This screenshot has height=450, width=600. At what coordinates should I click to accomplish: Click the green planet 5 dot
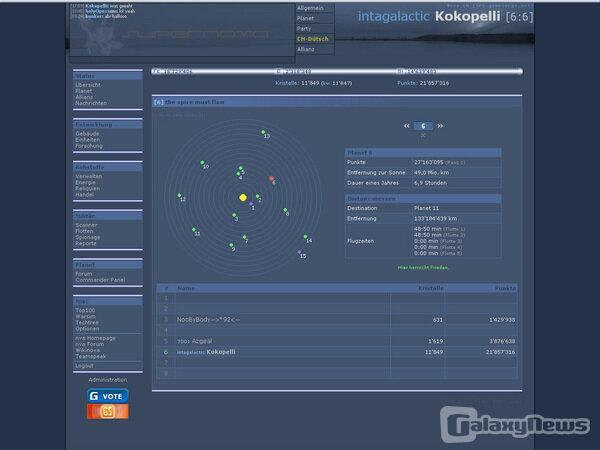[241, 168]
